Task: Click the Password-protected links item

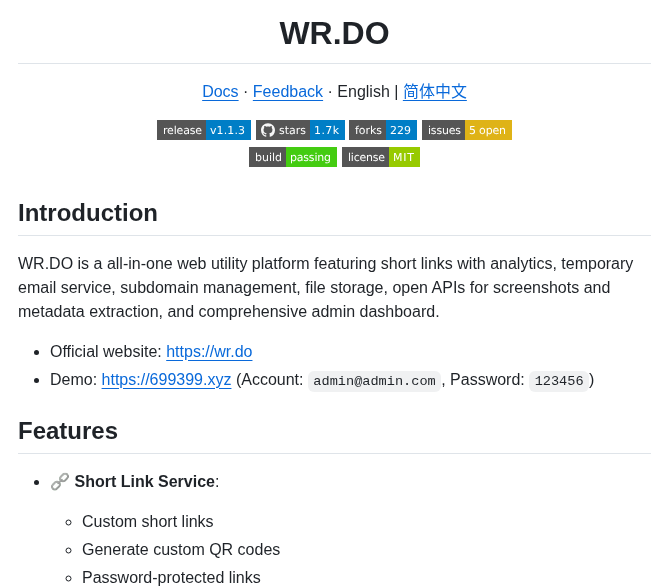Action: (171, 578)
